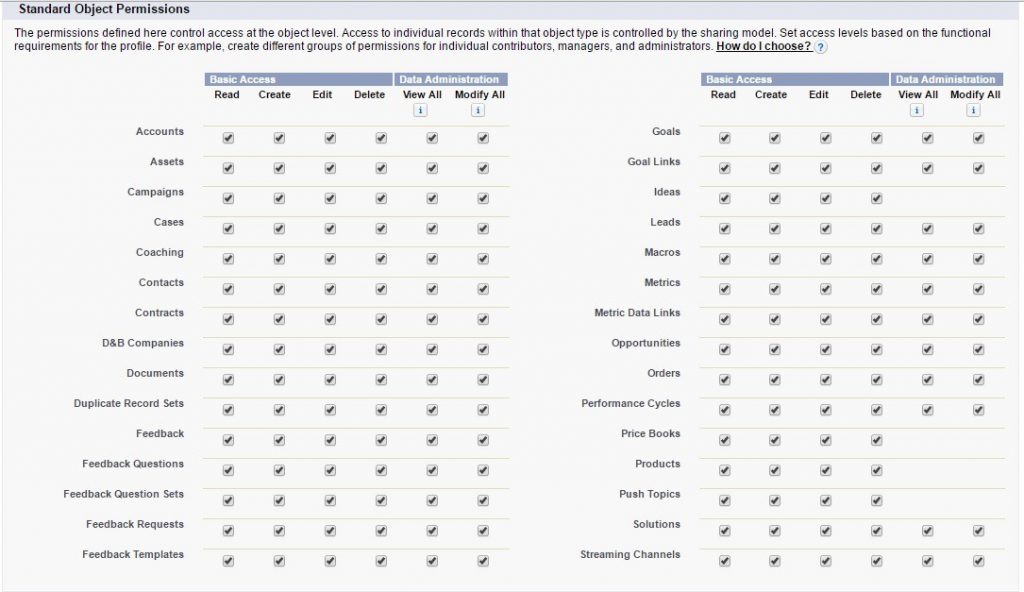Uncheck Delete permission for Ideas
This screenshot has width=1024, height=592.
[x=877, y=199]
